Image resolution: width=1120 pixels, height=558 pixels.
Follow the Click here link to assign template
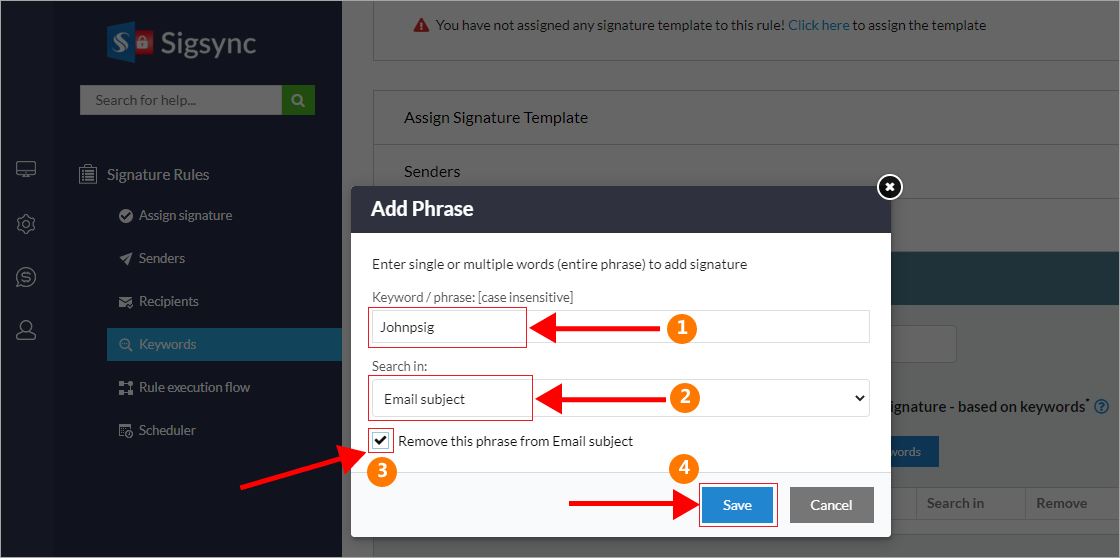point(818,25)
